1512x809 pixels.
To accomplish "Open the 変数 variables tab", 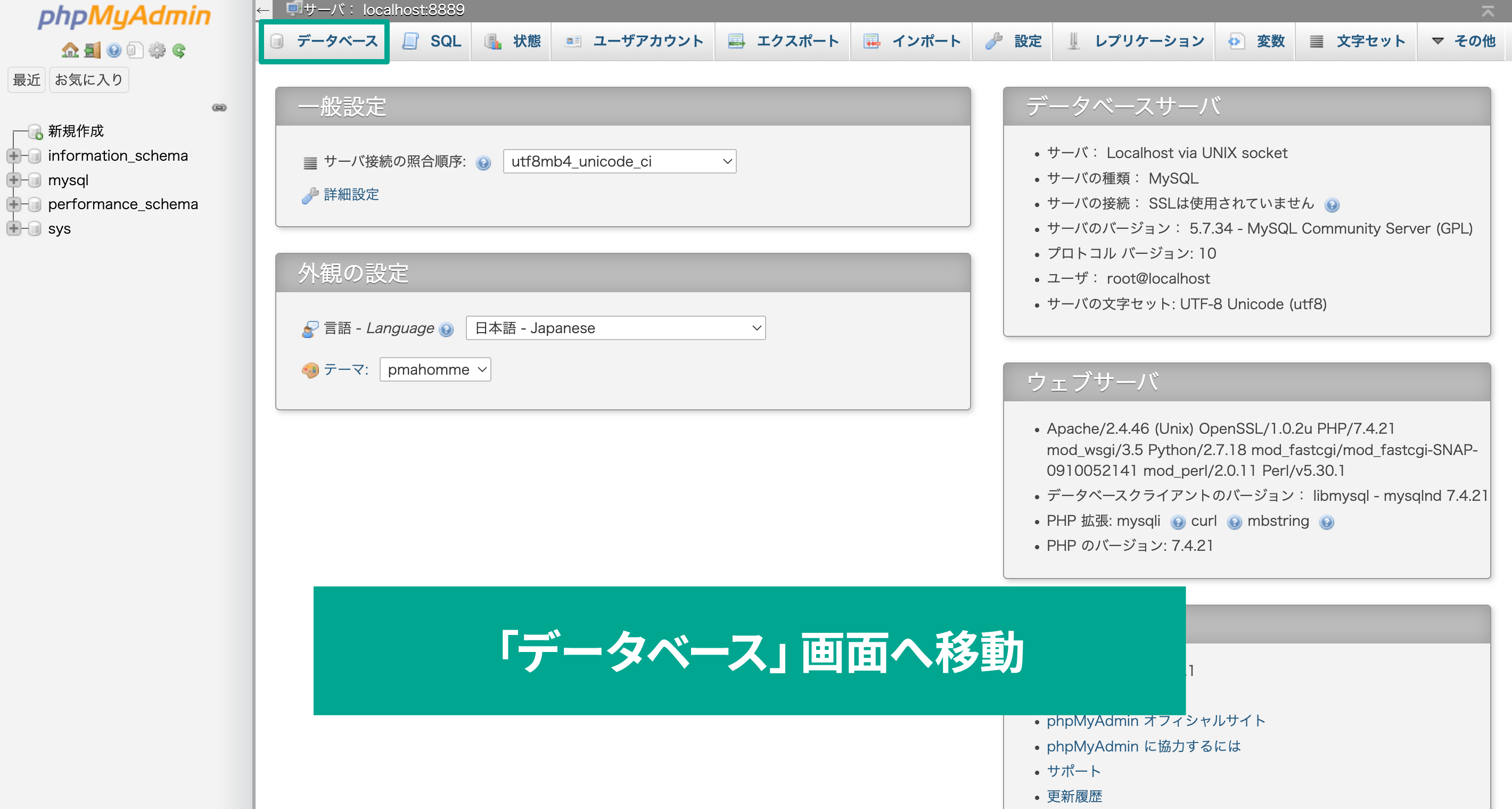I will tap(1255, 41).
